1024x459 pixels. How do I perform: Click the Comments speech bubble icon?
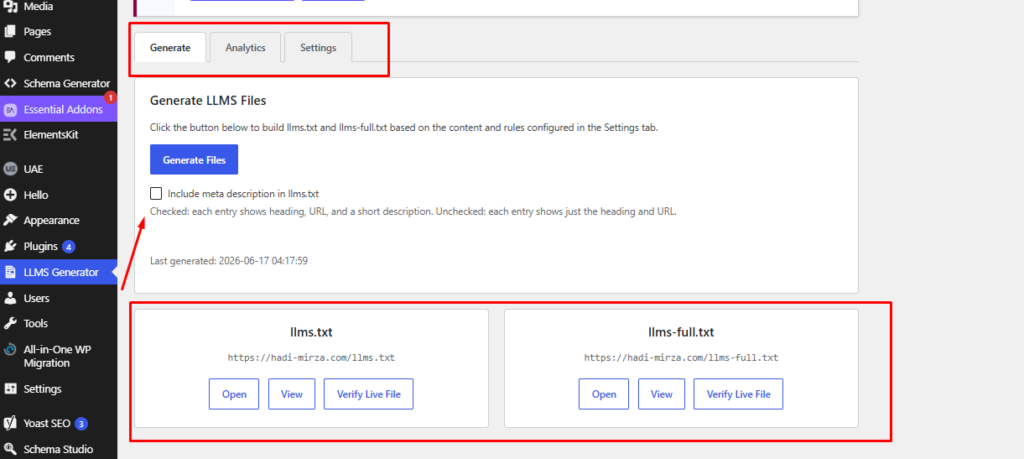10,57
